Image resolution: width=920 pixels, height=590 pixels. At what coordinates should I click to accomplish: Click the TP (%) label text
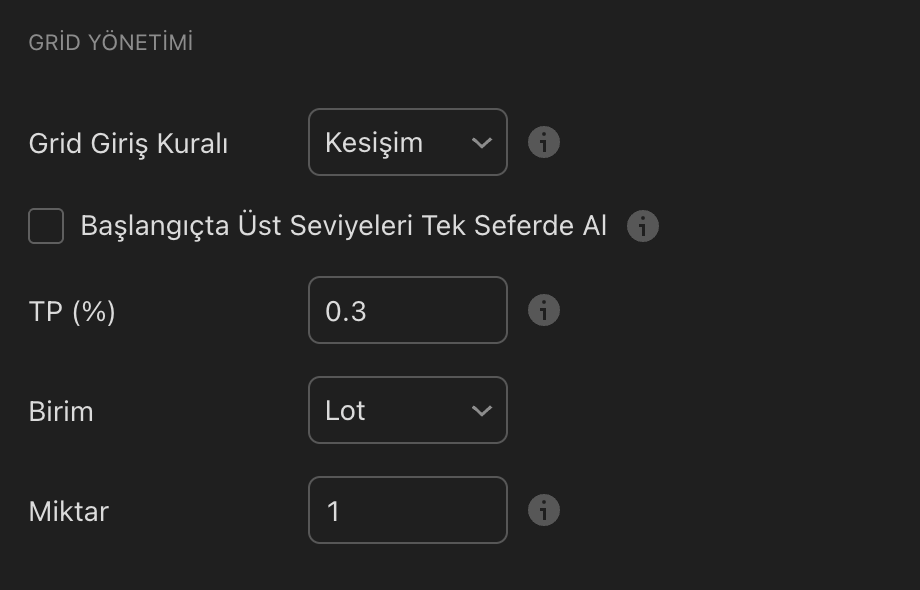(72, 312)
